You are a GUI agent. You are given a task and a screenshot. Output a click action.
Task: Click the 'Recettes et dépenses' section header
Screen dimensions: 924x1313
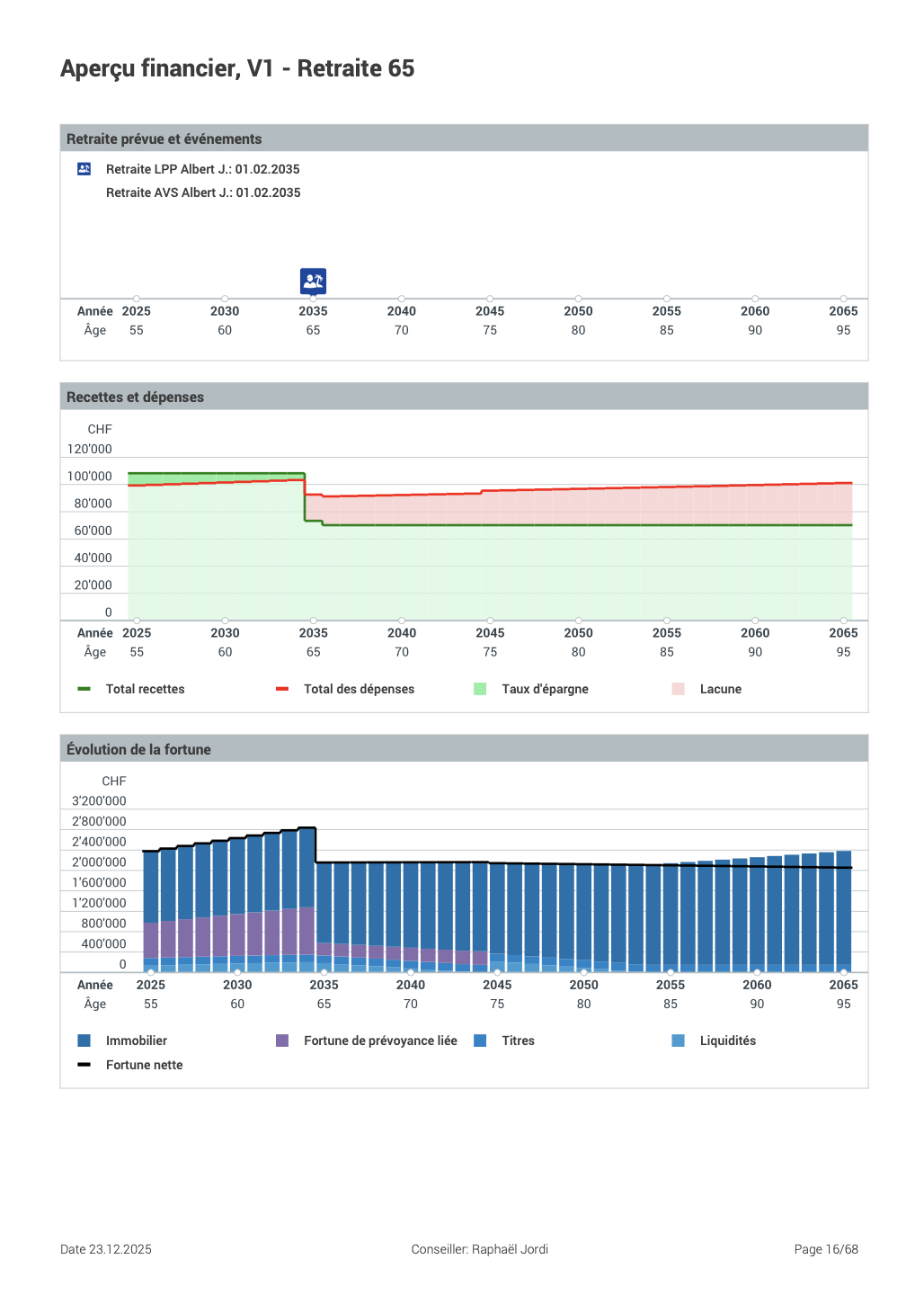click(136, 397)
